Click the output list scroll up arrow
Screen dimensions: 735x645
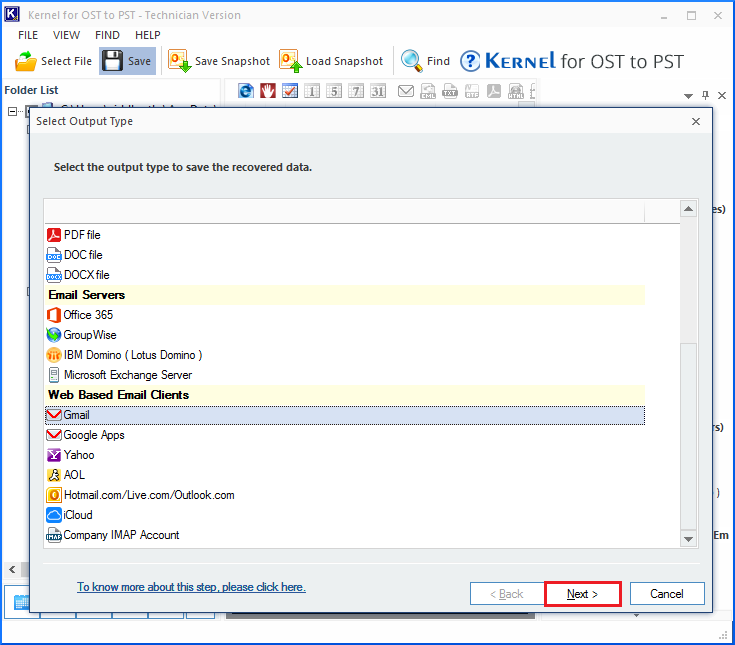click(688, 209)
